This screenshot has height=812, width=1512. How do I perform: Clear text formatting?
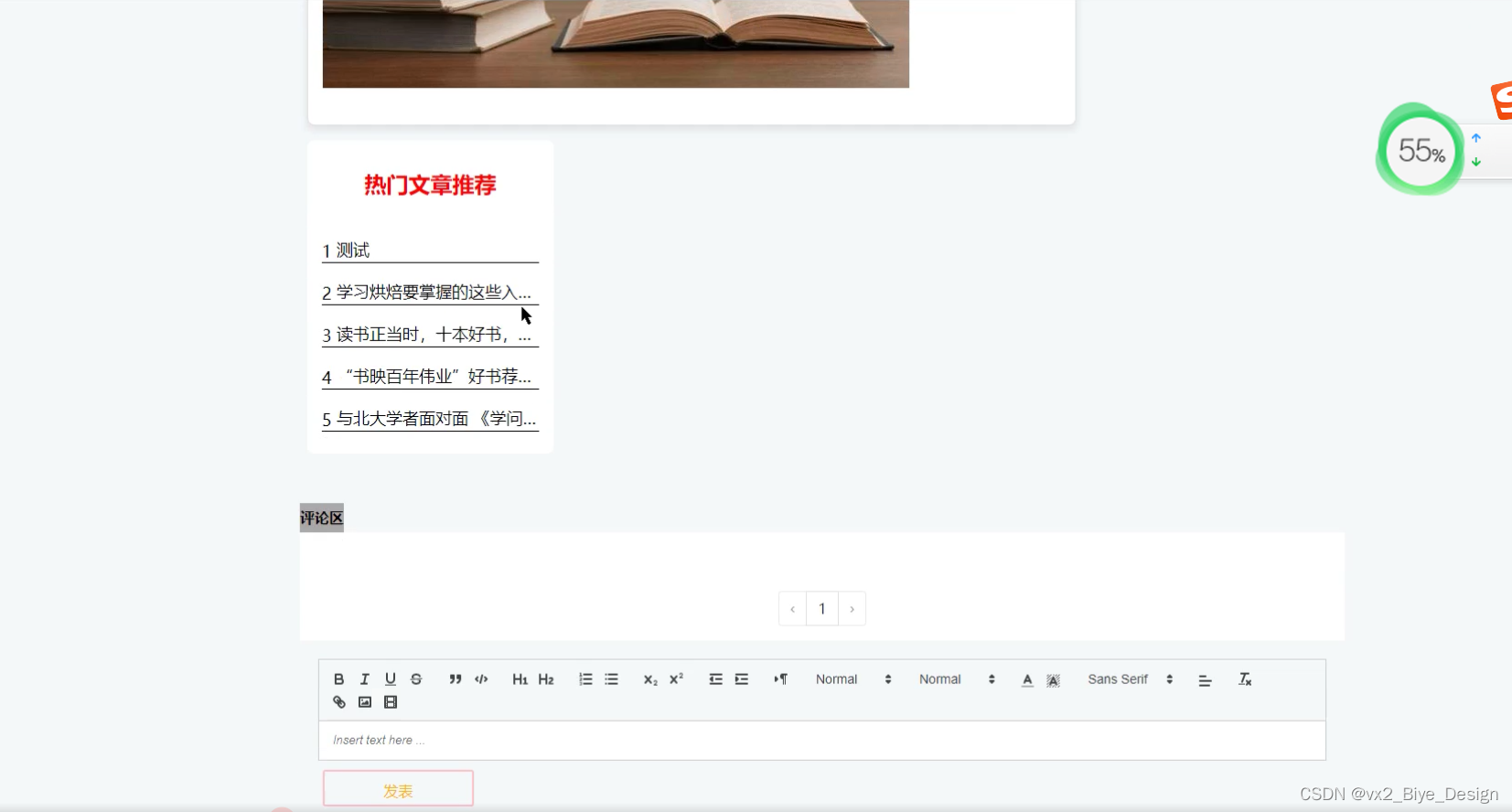coord(1245,679)
